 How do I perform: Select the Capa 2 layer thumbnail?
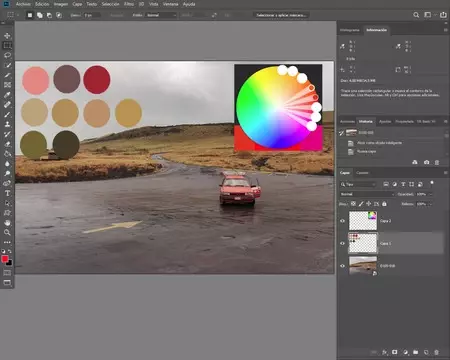363,221
